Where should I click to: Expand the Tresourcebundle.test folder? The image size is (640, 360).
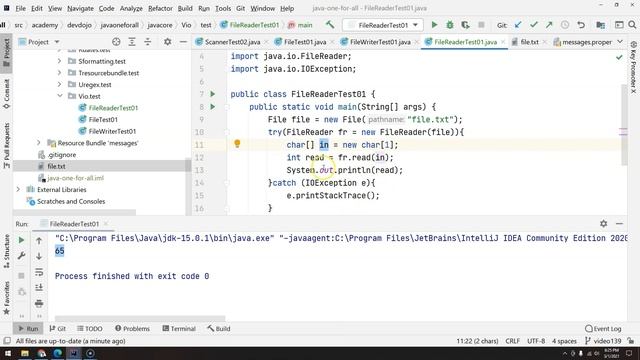click(x=60, y=73)
